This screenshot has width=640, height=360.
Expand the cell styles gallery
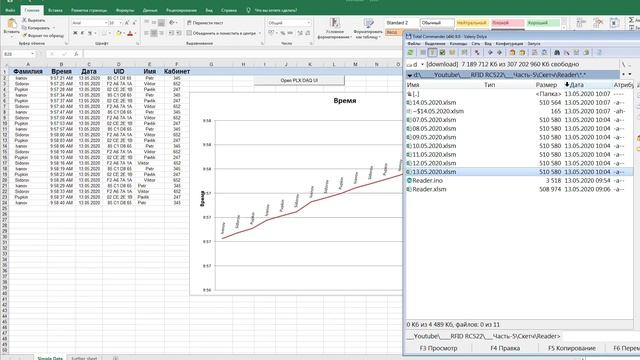click(x=564, y=28)
